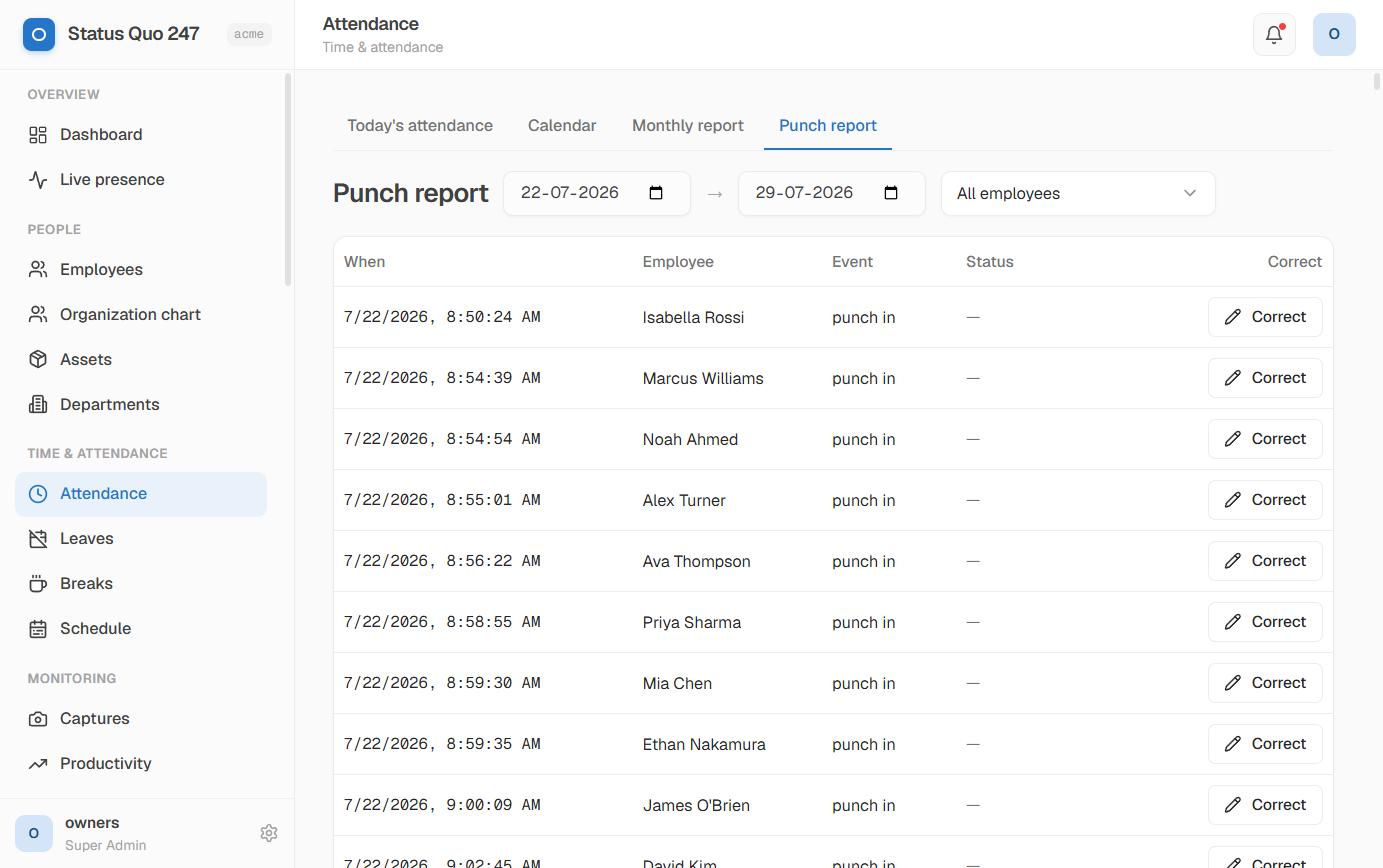Viewport: 1383px width, 868px height.
Task: Click the Organization chart icon
Action: point(38,314)
